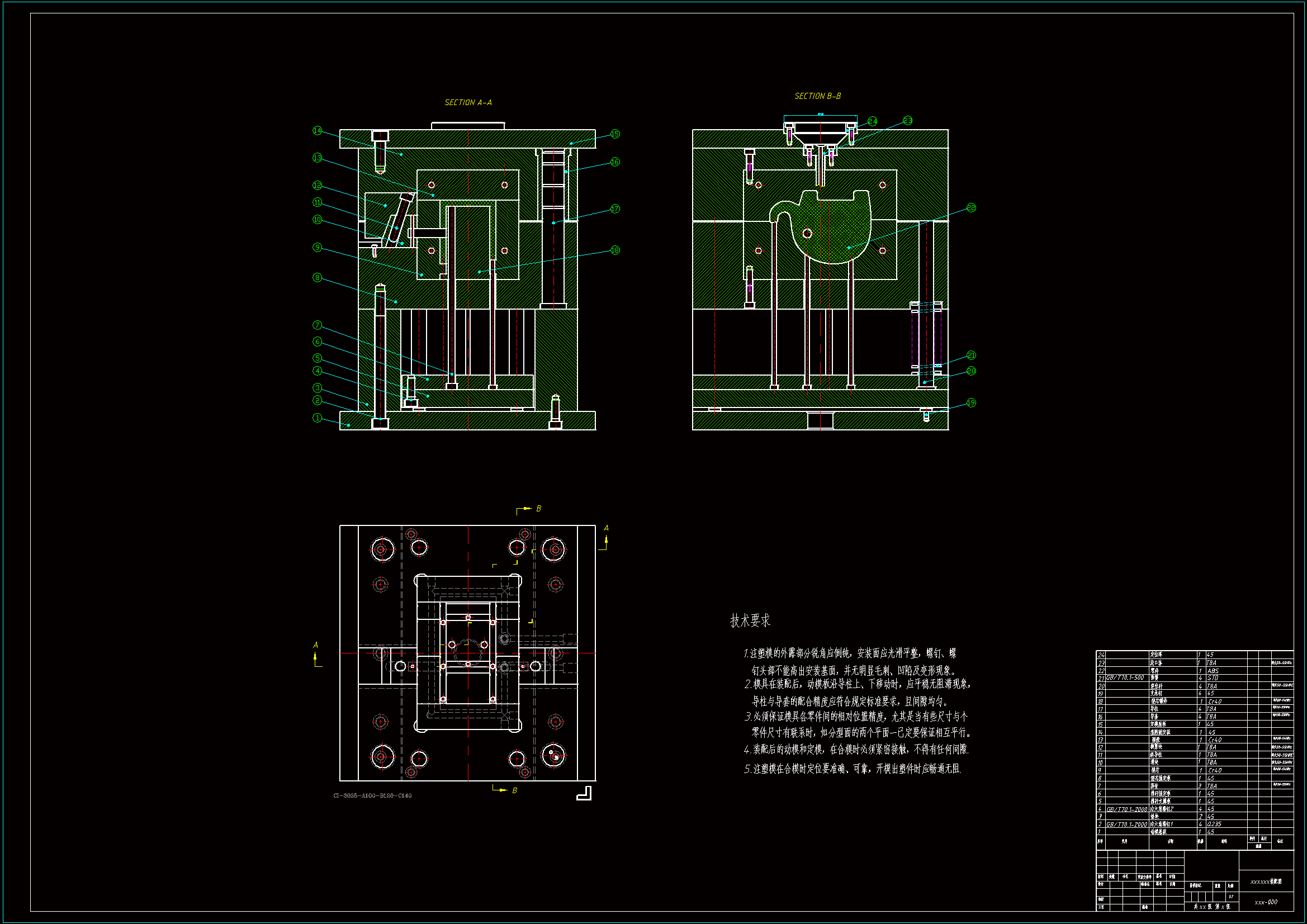Click part balloon number 1
Screen dimensions: 1307x924
(317, 418)
